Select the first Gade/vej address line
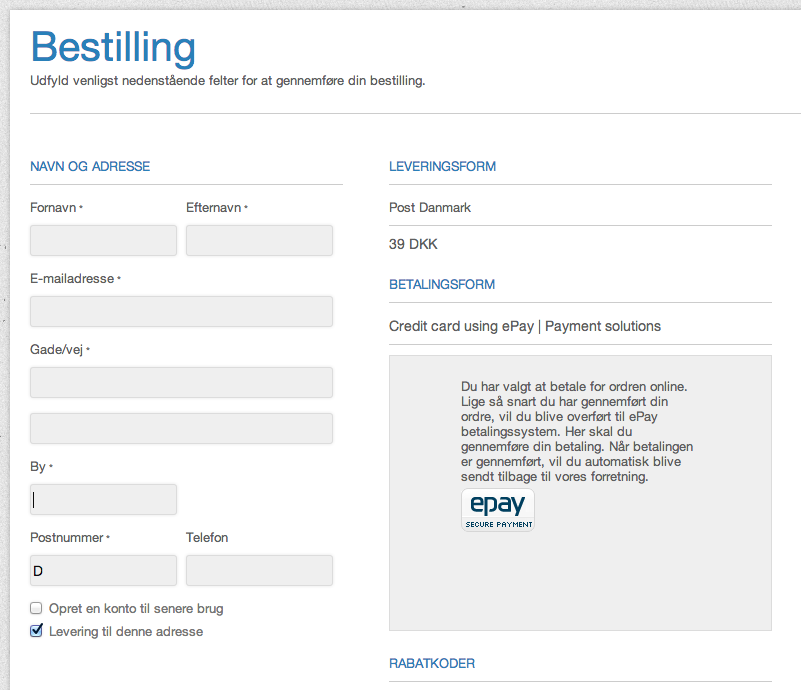The height and width of the screenshot is (690, 801). click(181, 383)
